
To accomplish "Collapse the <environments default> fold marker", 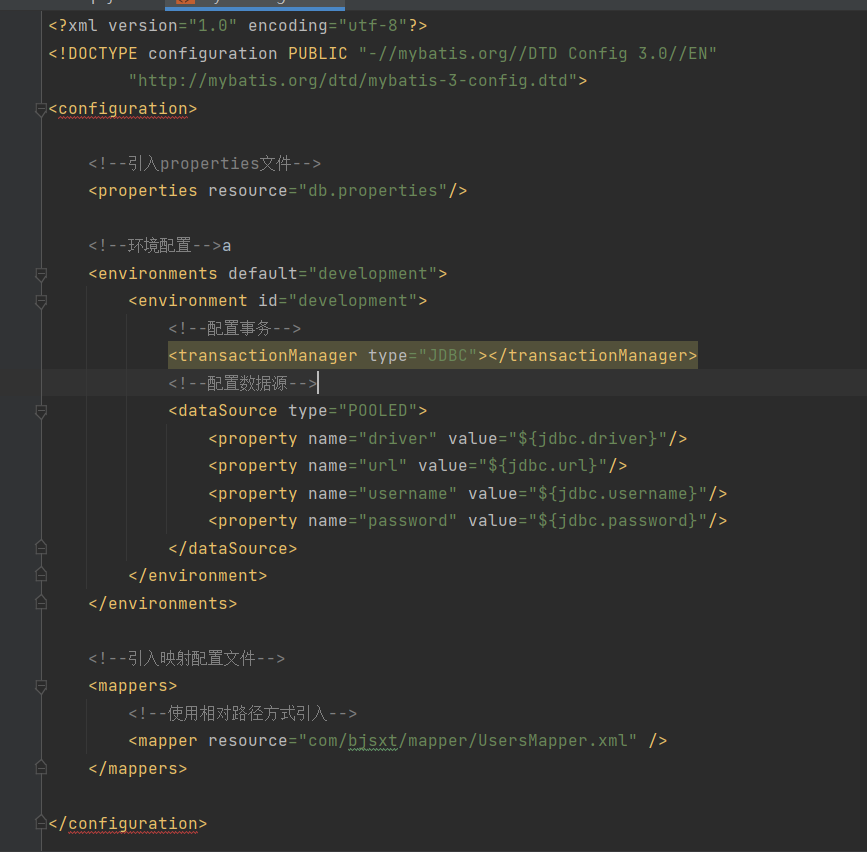I will pos(40,274).
